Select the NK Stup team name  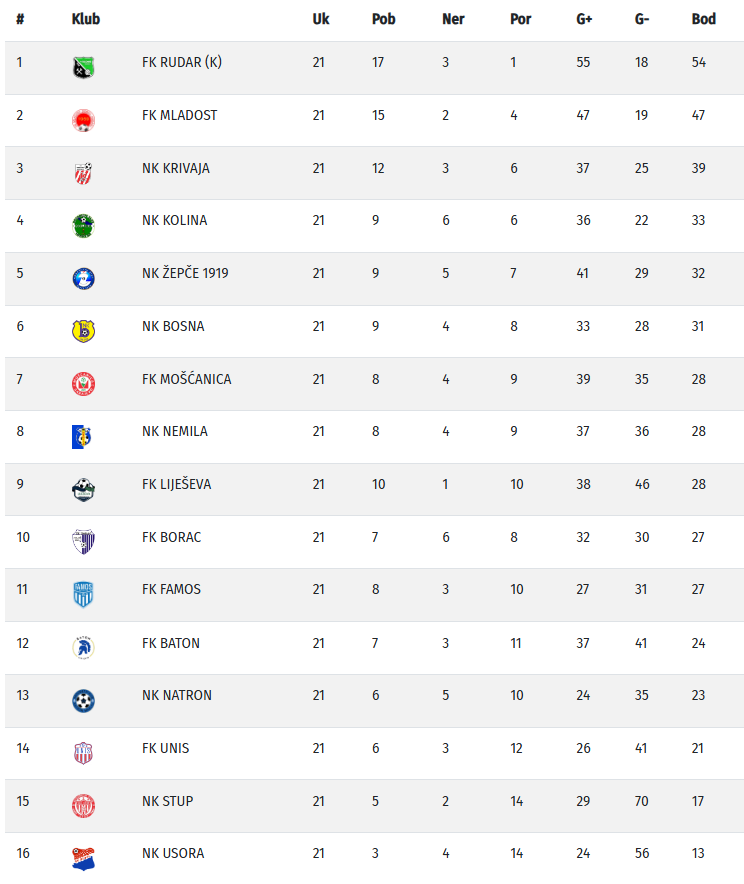[x=168, y=801]
